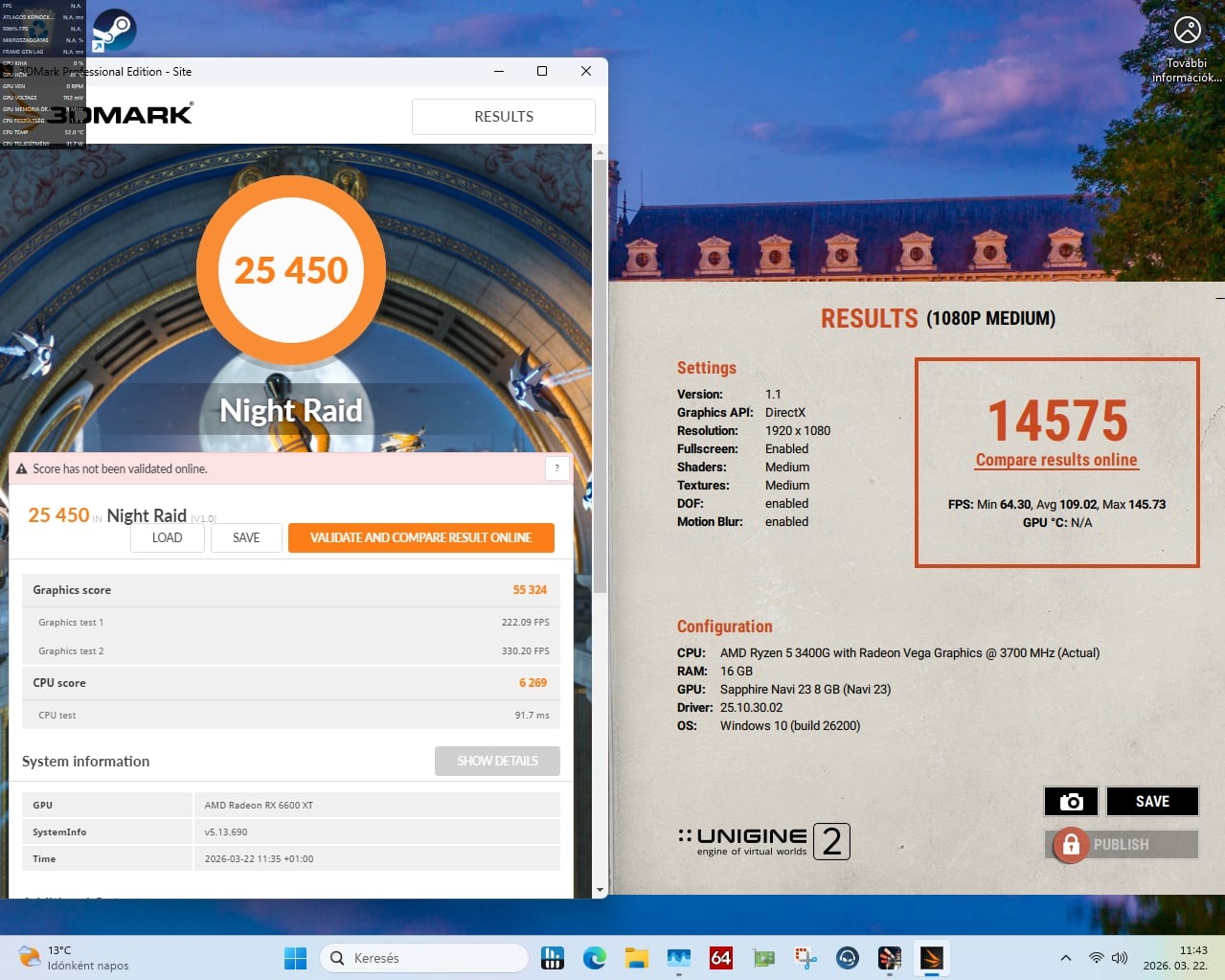This screenshot has height=980, width=1225.
Task: Click the locked PUBLISH button in Unigine
Action: [1122, 845]
